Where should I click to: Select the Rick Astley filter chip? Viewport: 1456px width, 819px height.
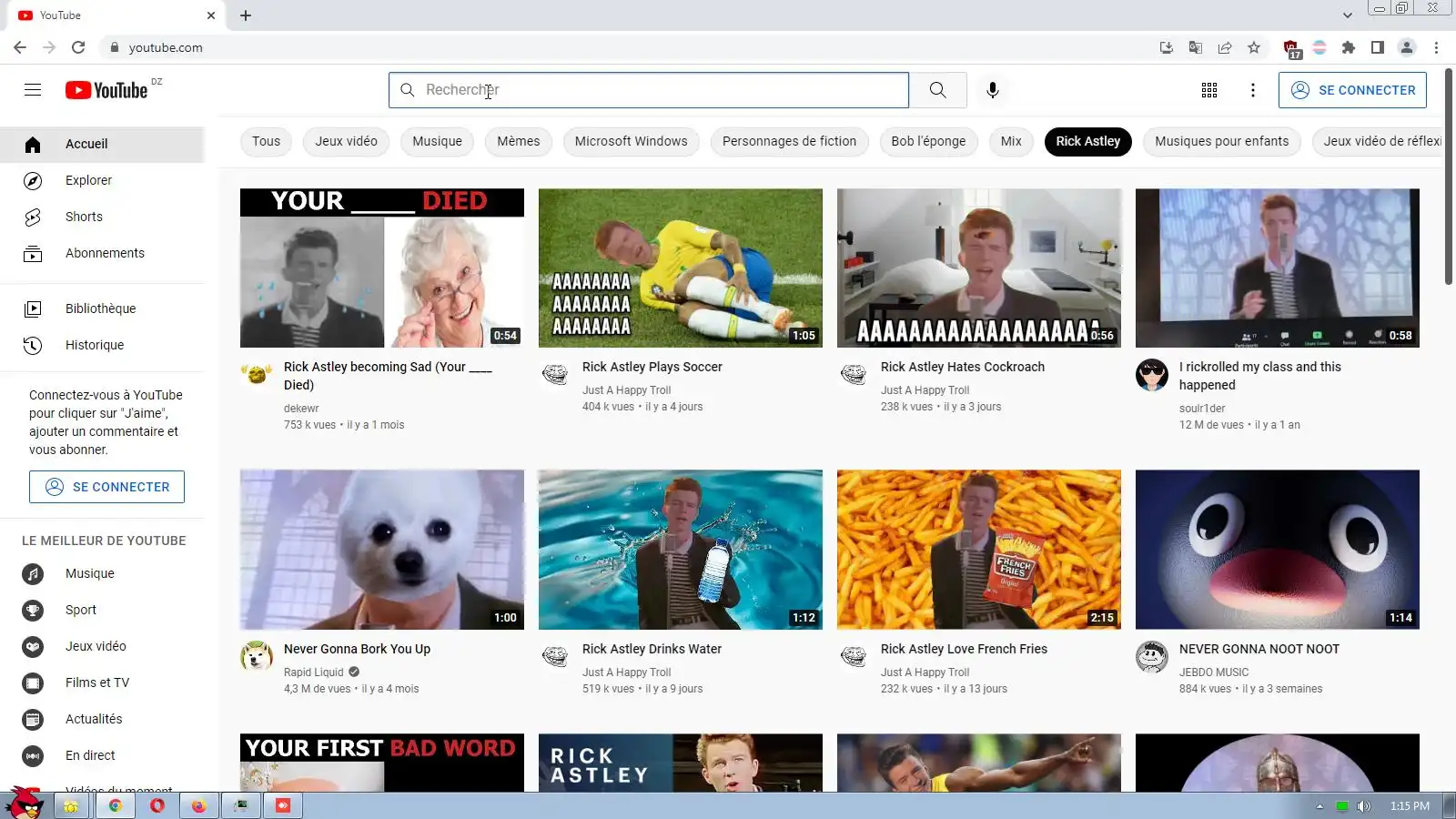tap(1088, 141)
